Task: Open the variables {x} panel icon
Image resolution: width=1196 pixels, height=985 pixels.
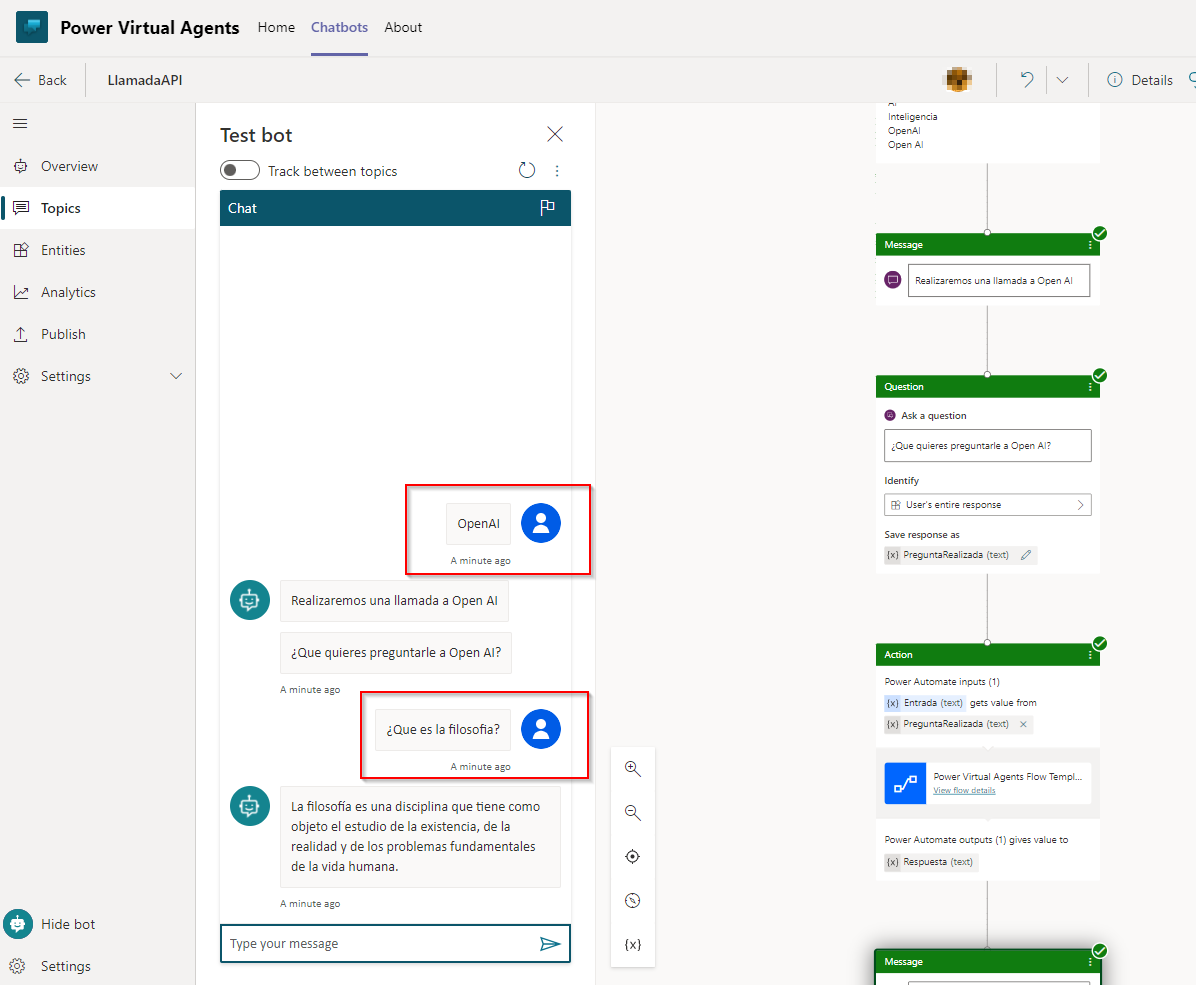Action: pos(632,944)
